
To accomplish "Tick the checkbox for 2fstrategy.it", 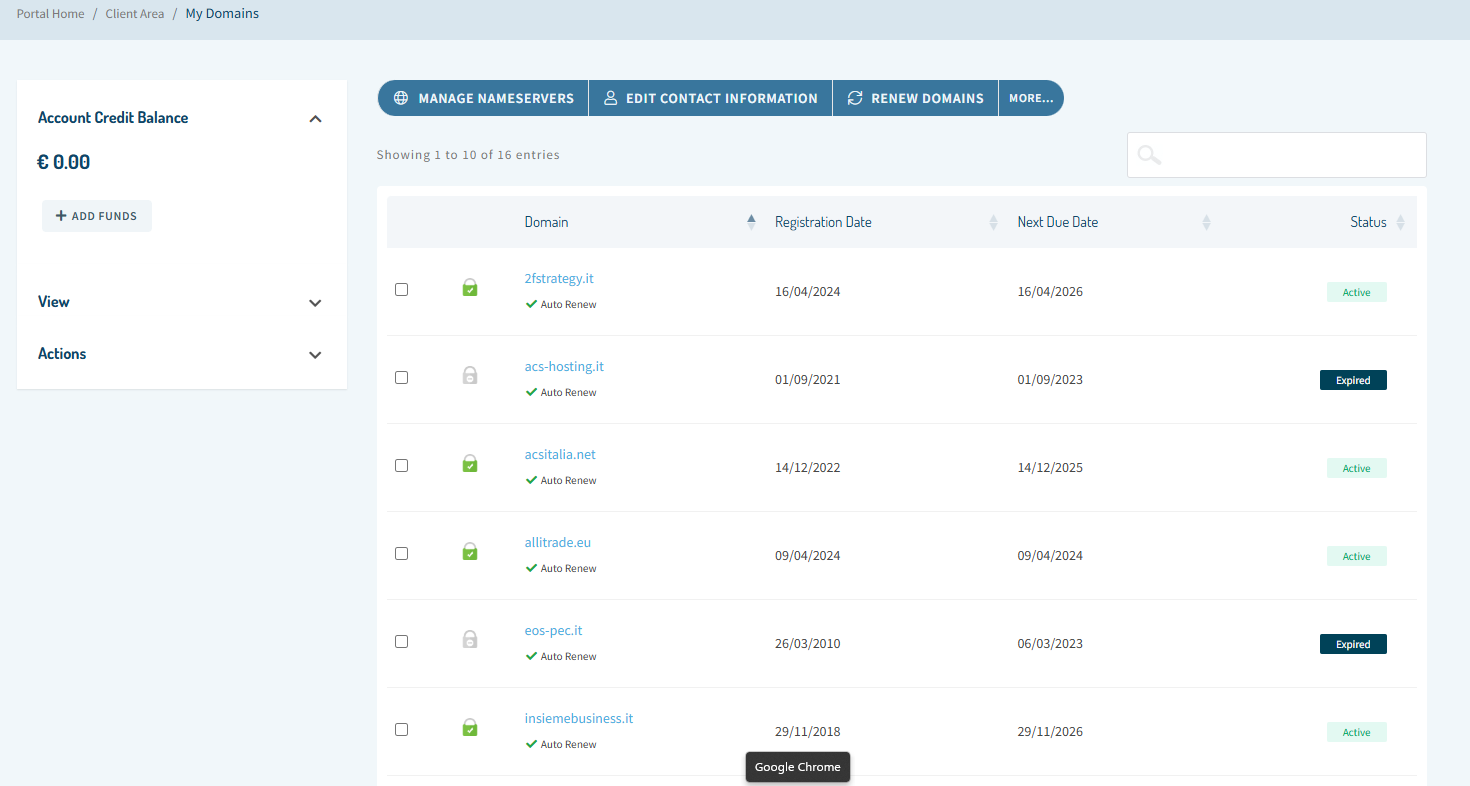I will tap(401, 290).
